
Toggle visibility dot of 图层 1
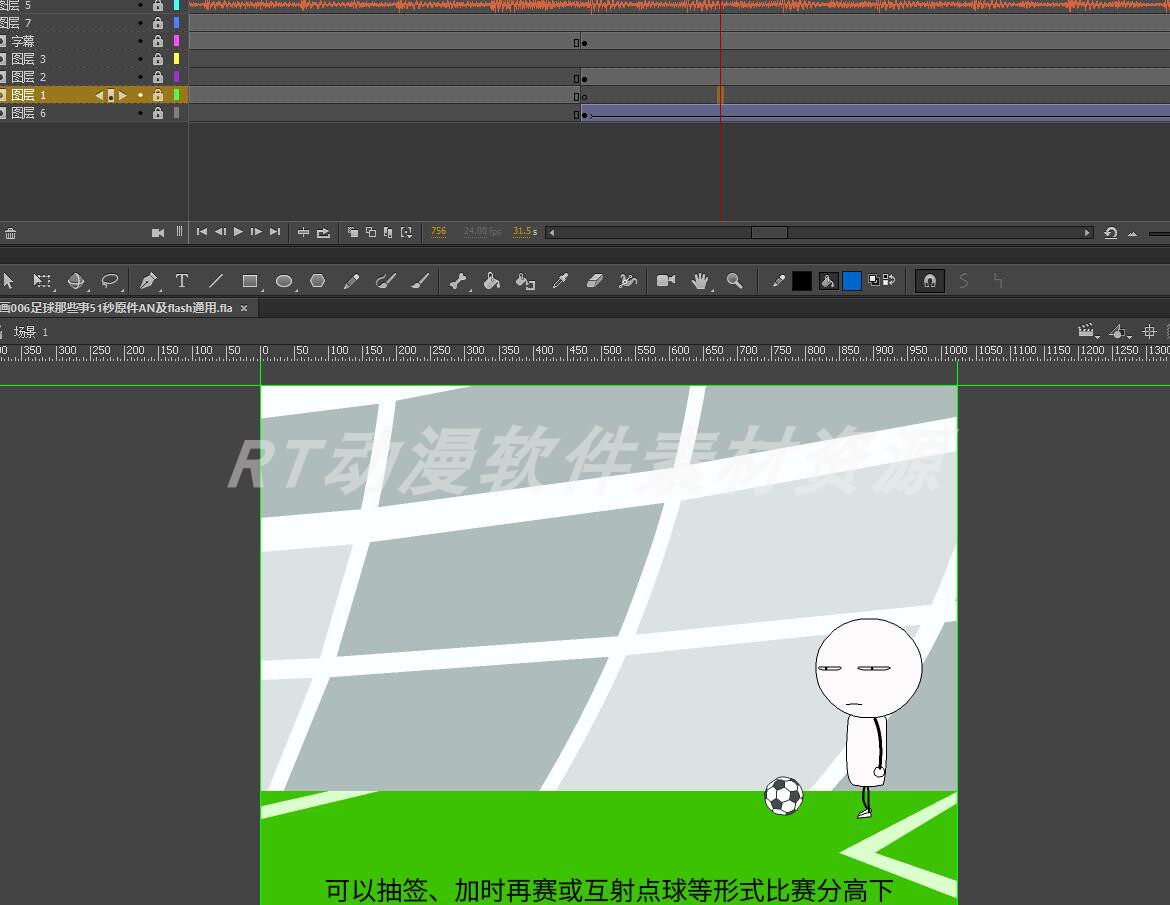[140, 95]
